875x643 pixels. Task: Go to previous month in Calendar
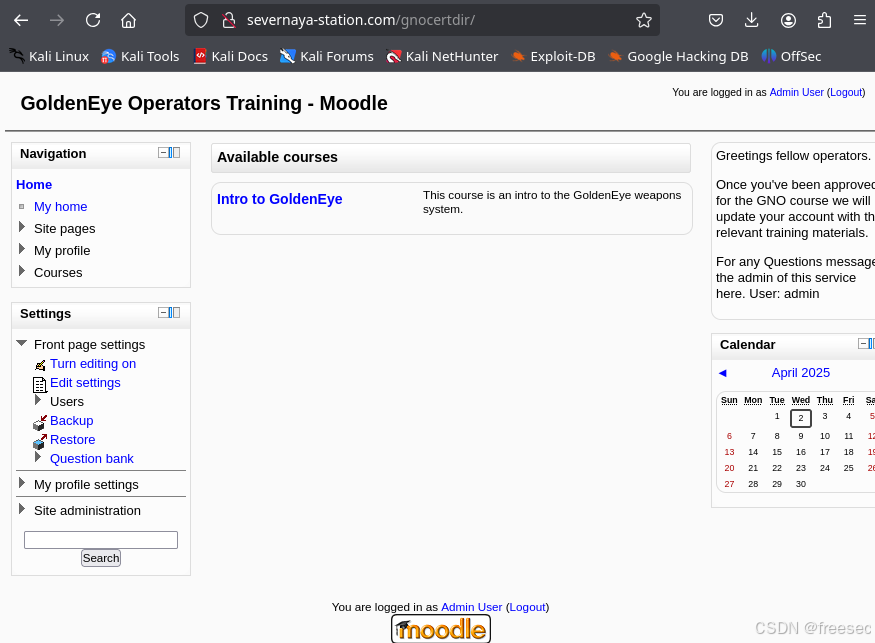point(723,373)
